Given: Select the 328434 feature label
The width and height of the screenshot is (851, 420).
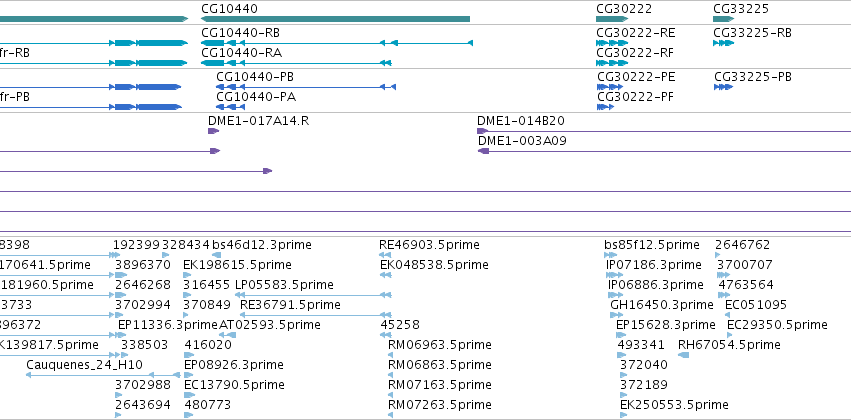Looking at the screenshot, I should click(186, 245).
